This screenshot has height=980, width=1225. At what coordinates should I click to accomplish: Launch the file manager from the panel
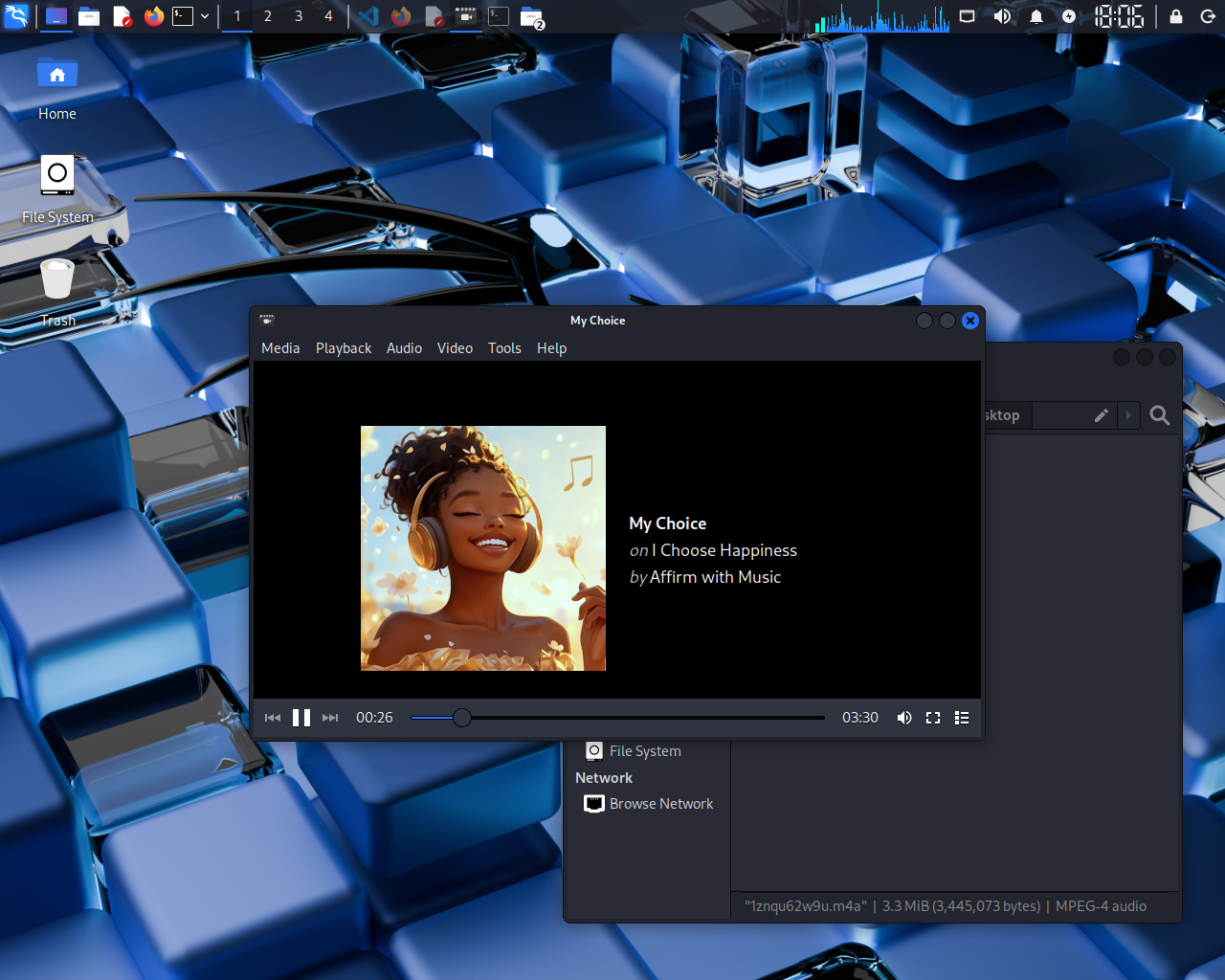tap(89, 16)
